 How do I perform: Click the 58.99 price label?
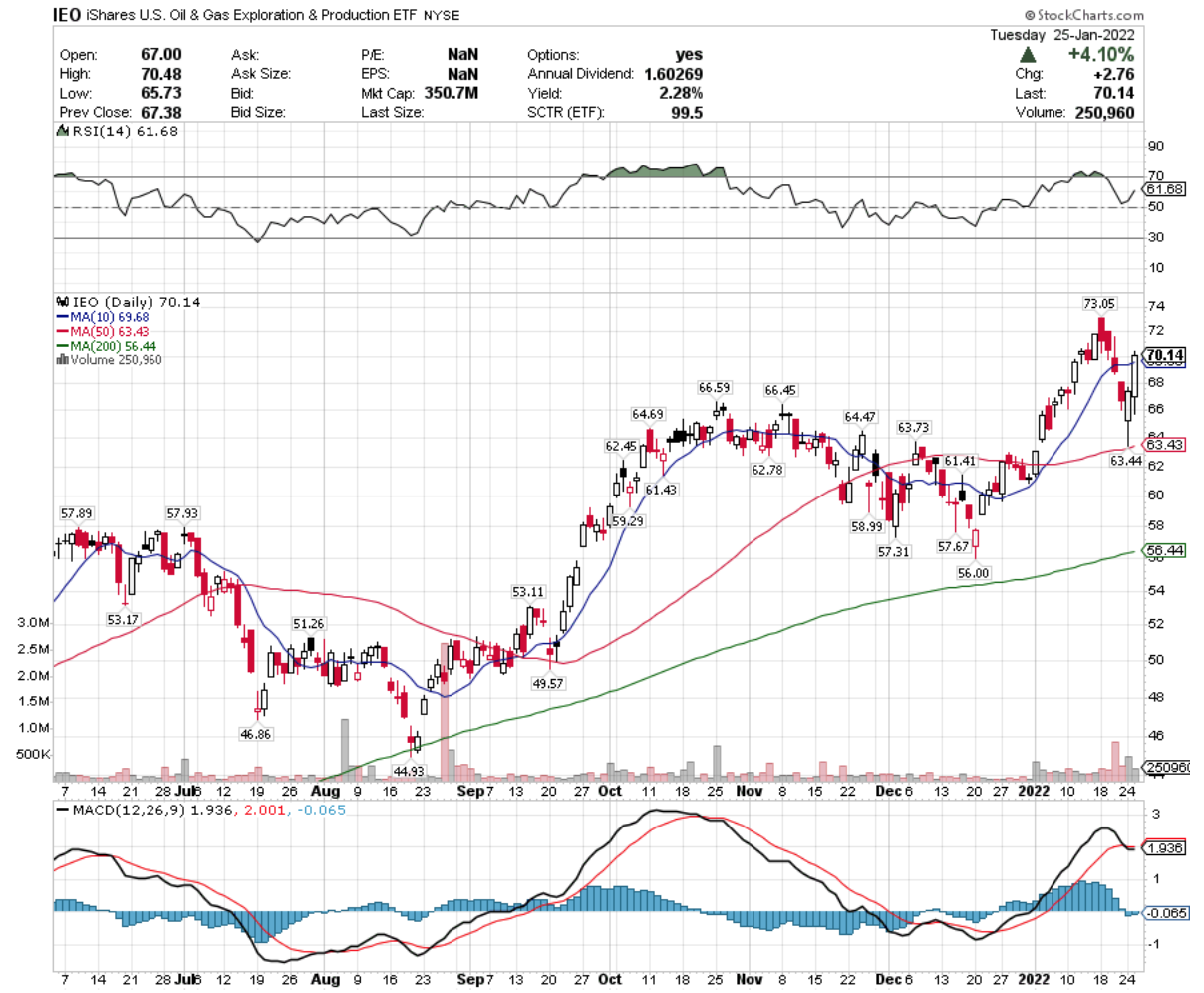pos(867,526)
